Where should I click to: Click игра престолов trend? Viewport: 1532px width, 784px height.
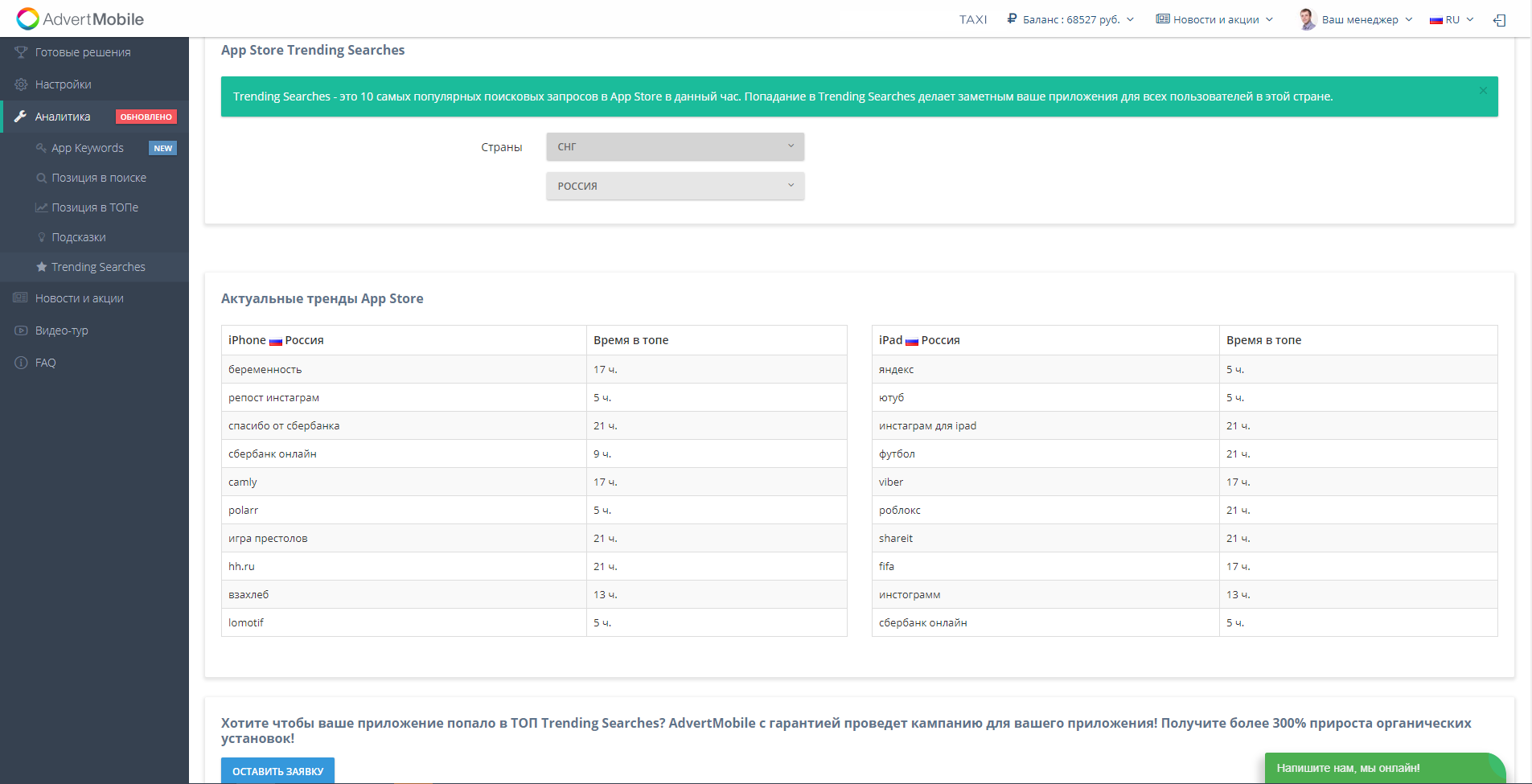pos(268,538)
